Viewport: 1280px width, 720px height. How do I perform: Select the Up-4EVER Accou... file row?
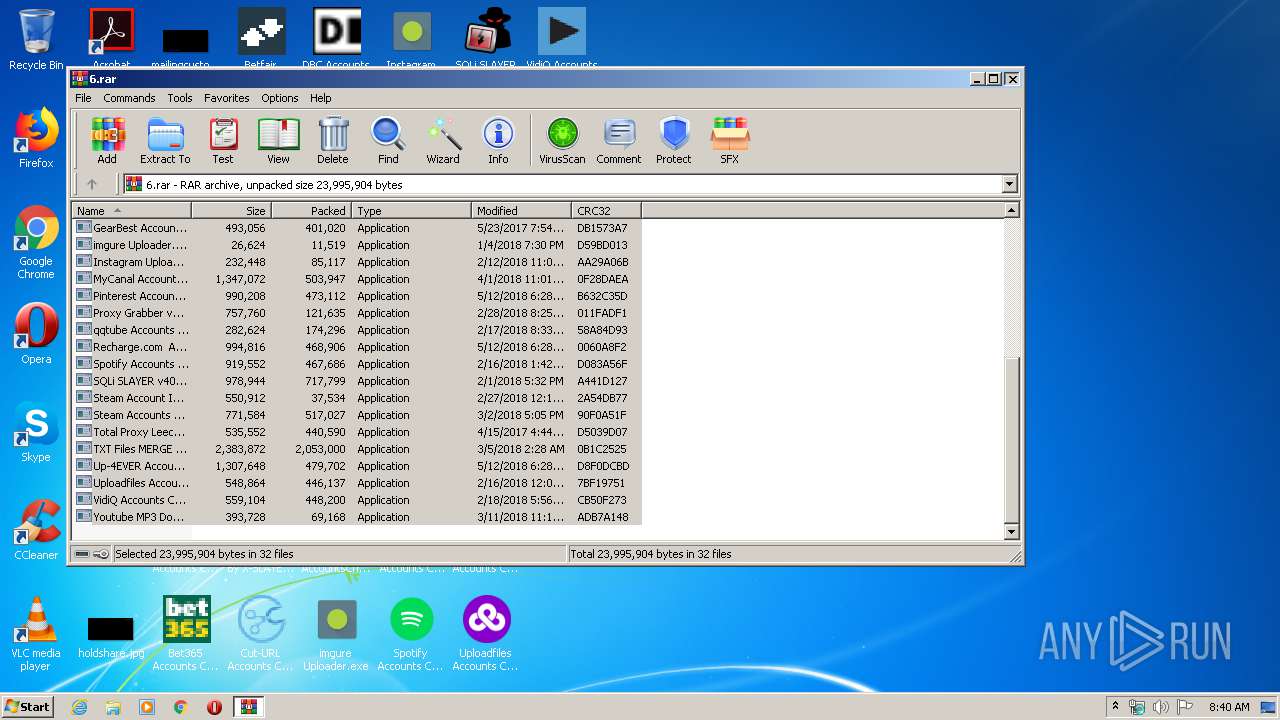(x=357, y=466)
